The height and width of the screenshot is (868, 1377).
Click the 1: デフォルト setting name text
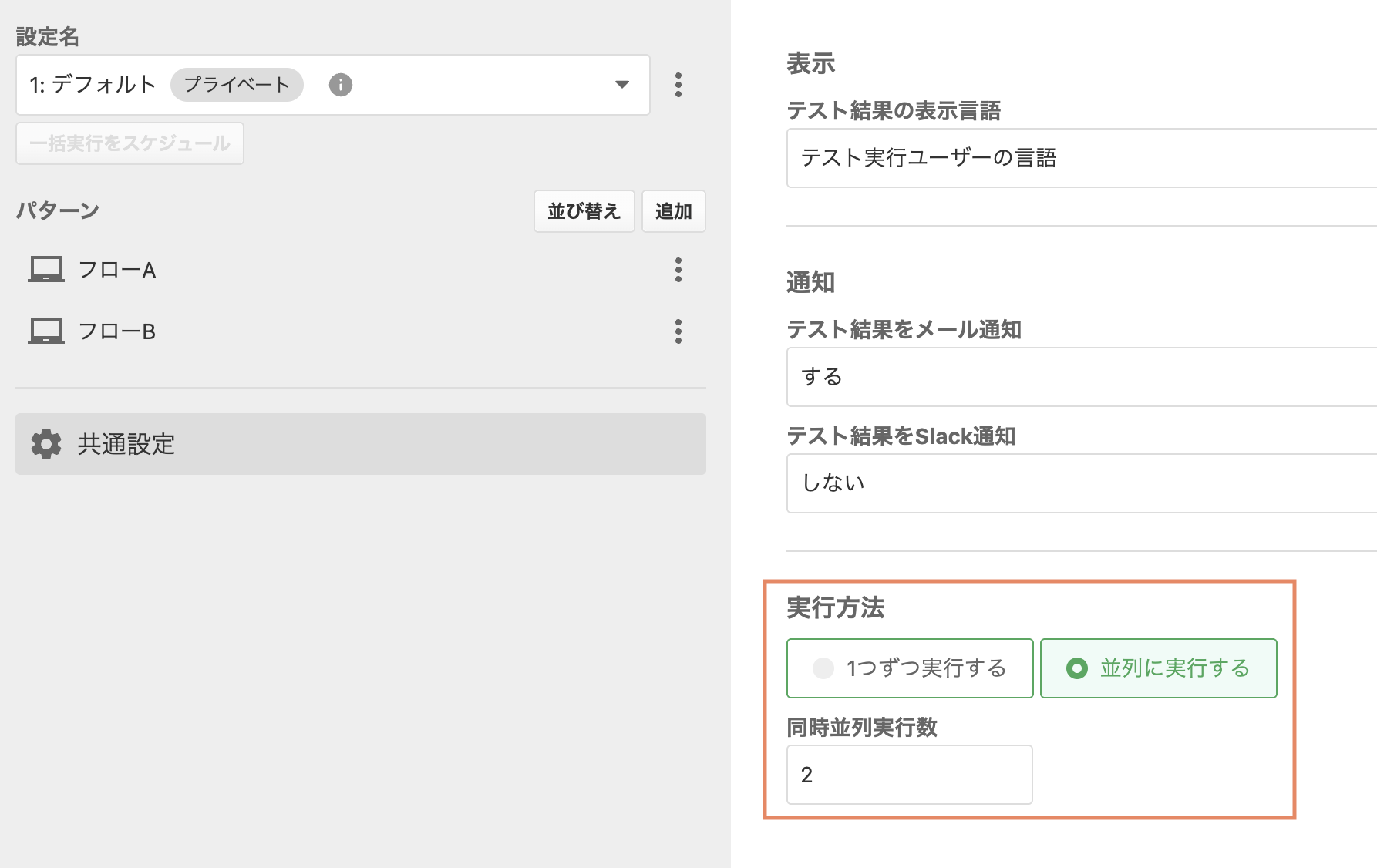pyautogui.click(x=93, y=85)
